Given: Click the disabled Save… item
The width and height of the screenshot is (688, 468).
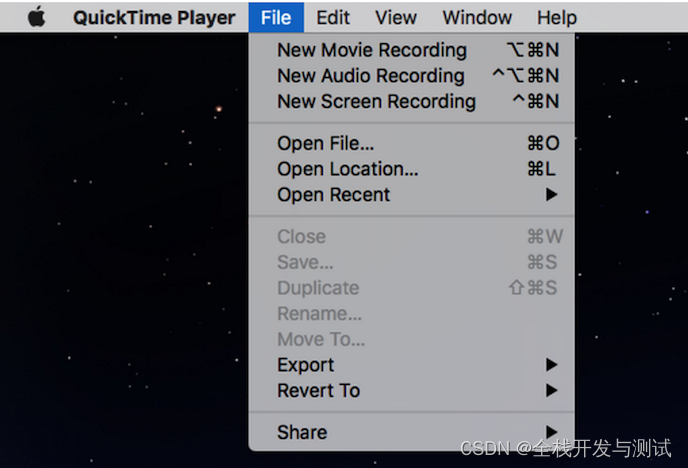Looking at the screenshot, I should 412,262.
